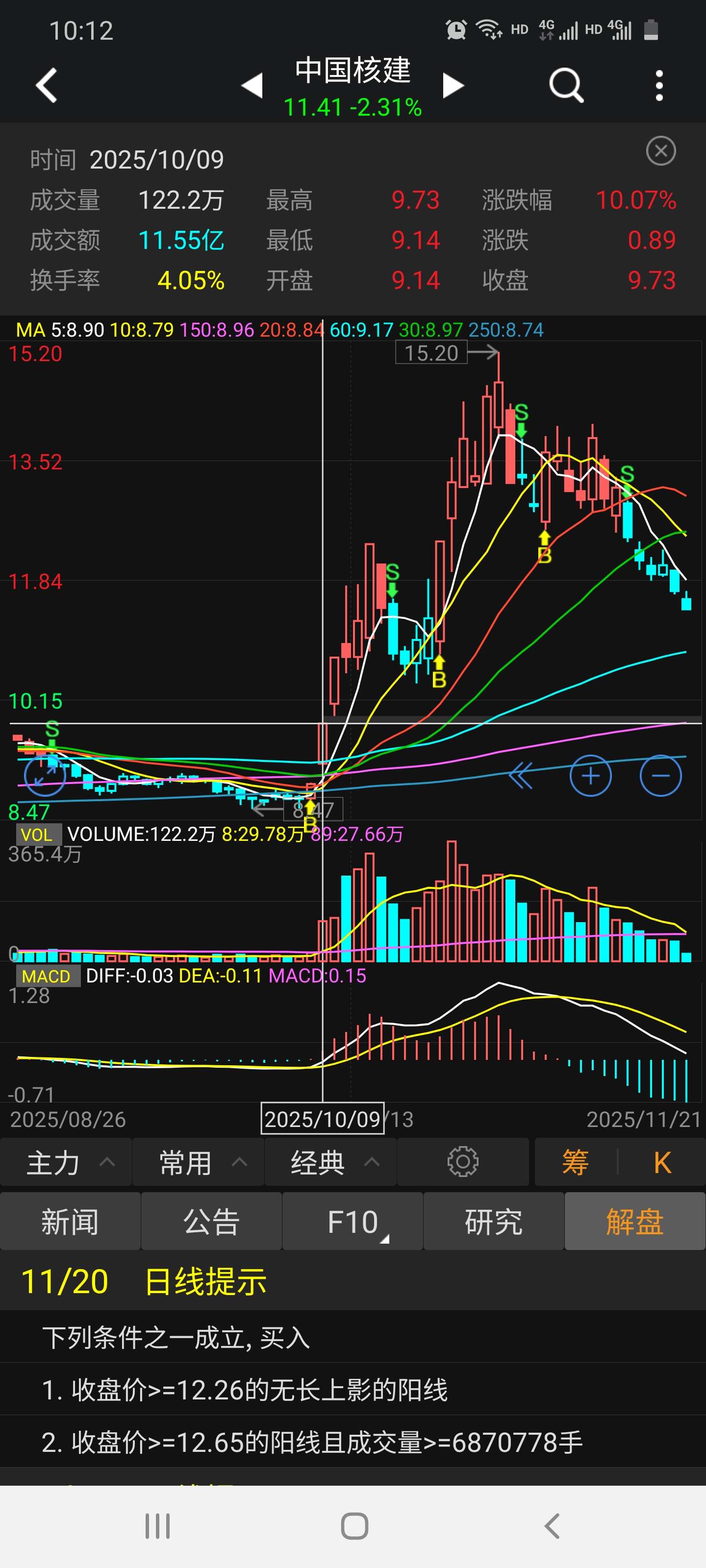Tap the 成交额 11.55亿 value

[x=181, y=240]
